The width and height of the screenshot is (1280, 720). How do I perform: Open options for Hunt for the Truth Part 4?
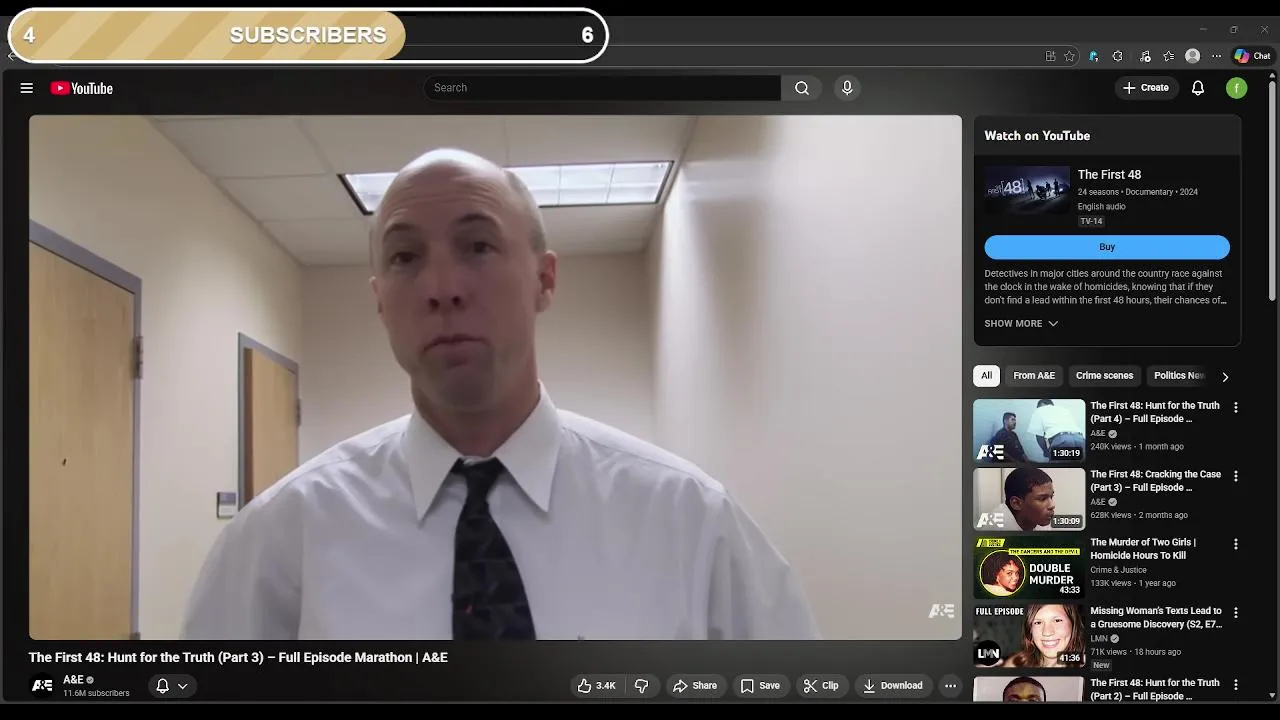point(1236,408)
